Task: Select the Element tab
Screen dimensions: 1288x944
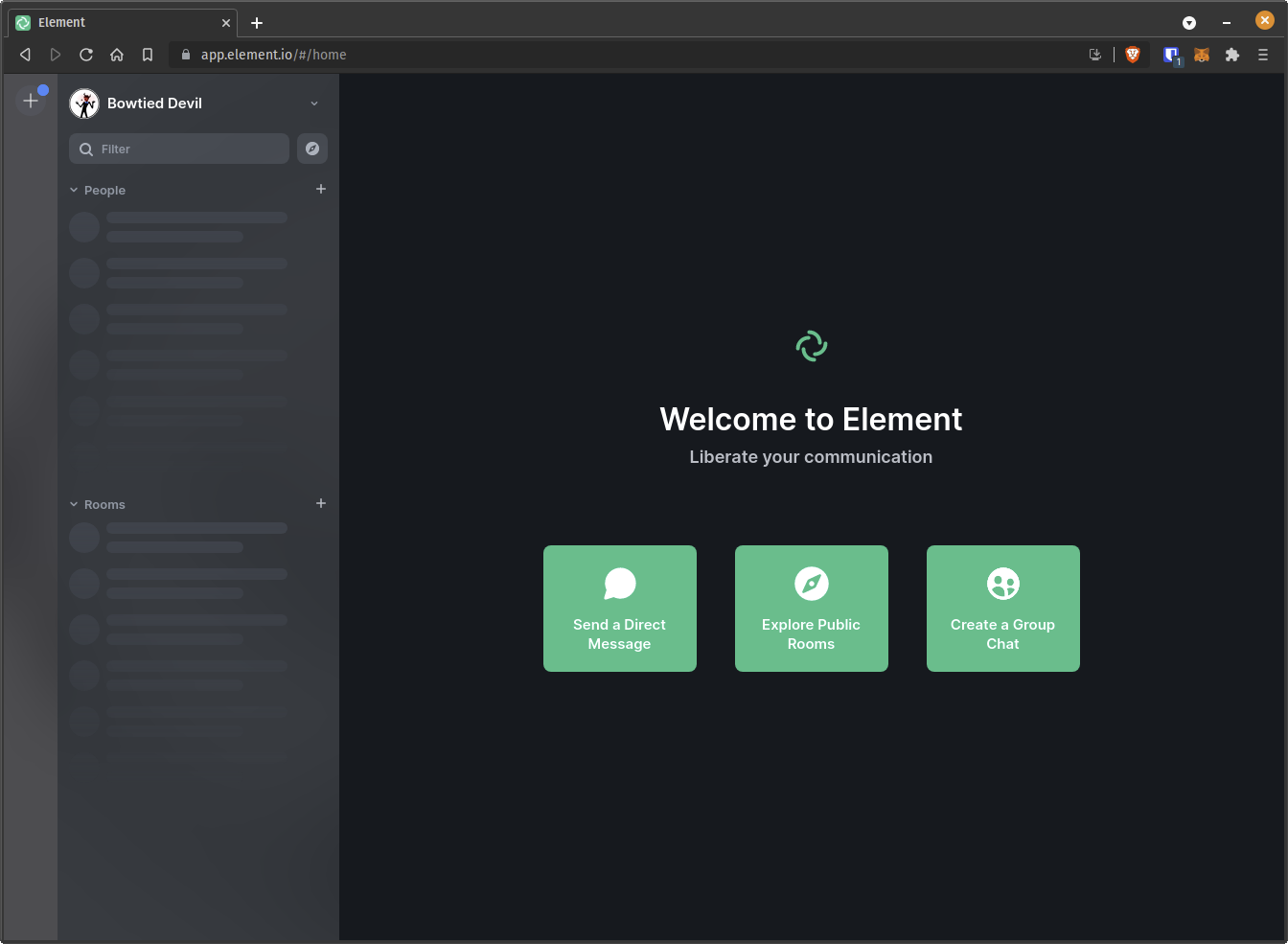Action: point(124,22)
